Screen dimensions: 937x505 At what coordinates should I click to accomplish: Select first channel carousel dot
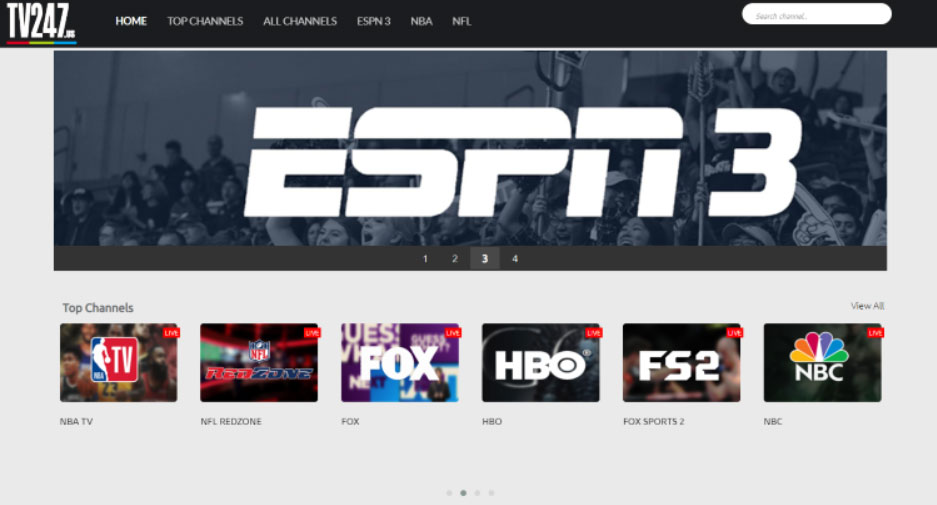[x=449, y=493]
